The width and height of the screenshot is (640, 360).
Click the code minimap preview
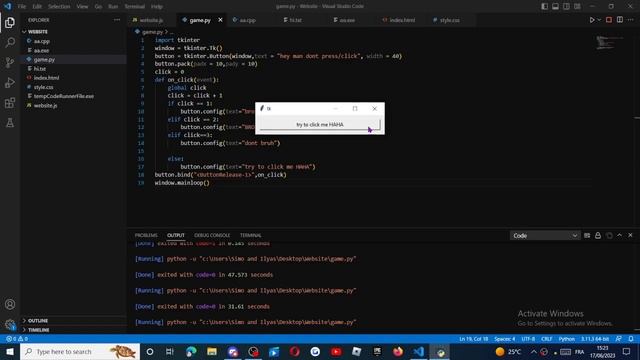(x=609, y=43)
